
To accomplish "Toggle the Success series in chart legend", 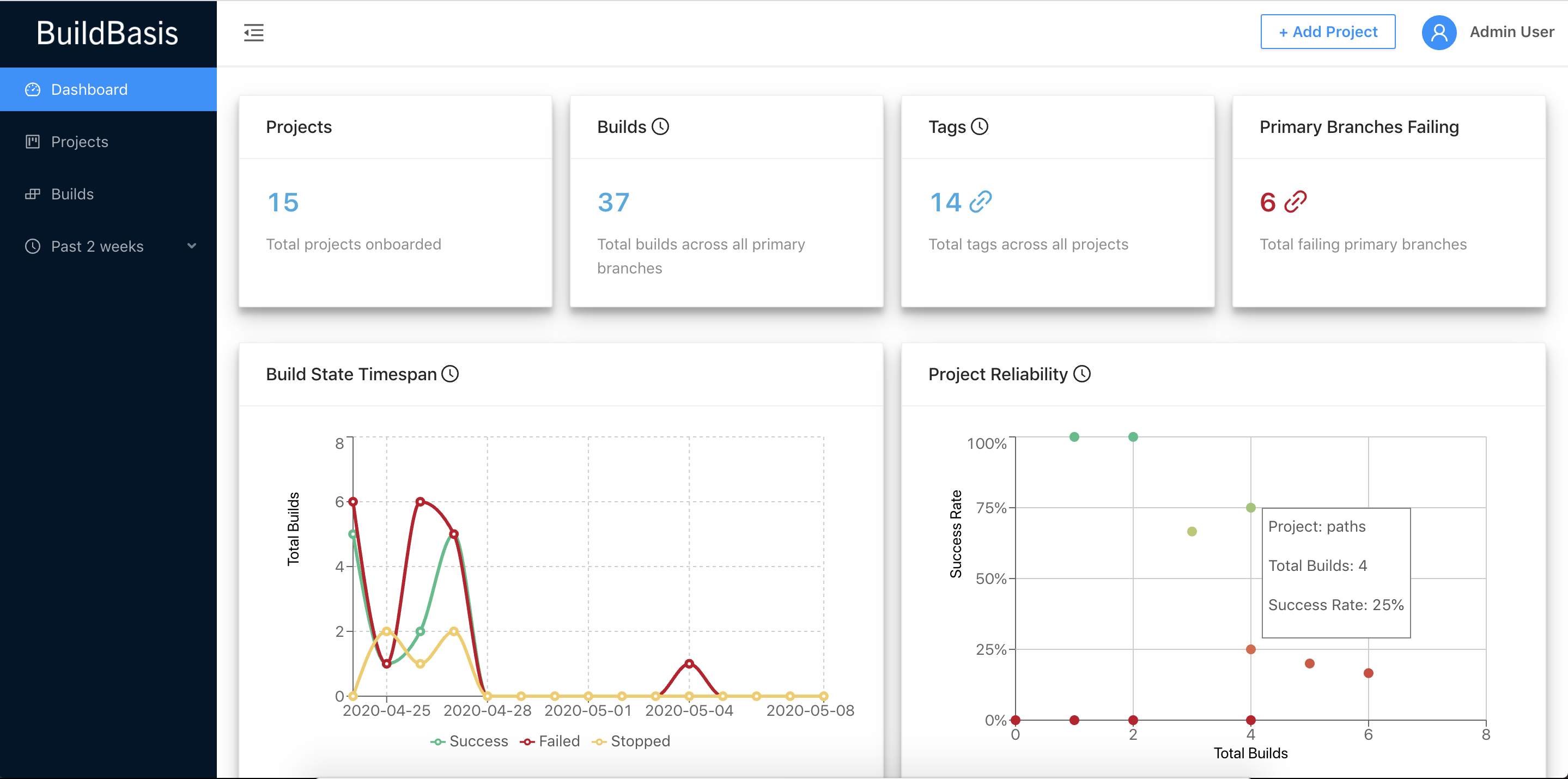I will pyautogui.click(x=469, y=741).
